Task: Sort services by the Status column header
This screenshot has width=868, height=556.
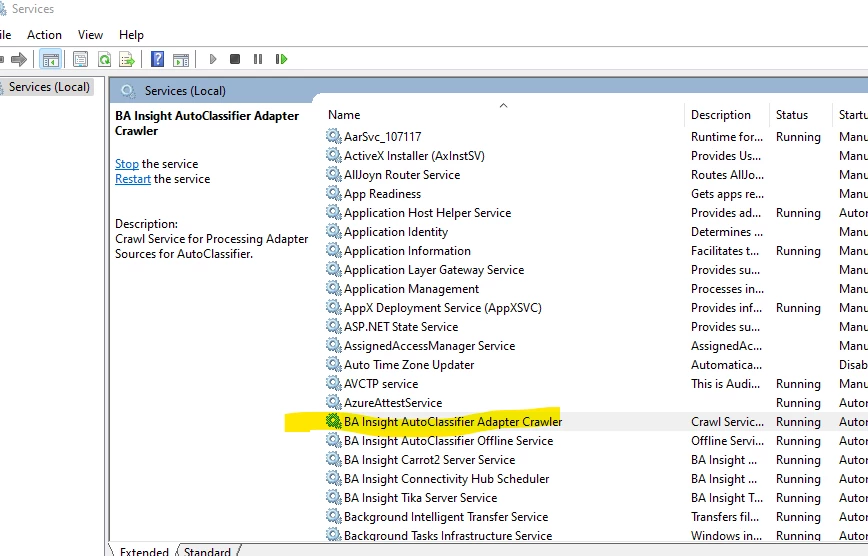Action: pyautogui.click(x=792, y=115)
